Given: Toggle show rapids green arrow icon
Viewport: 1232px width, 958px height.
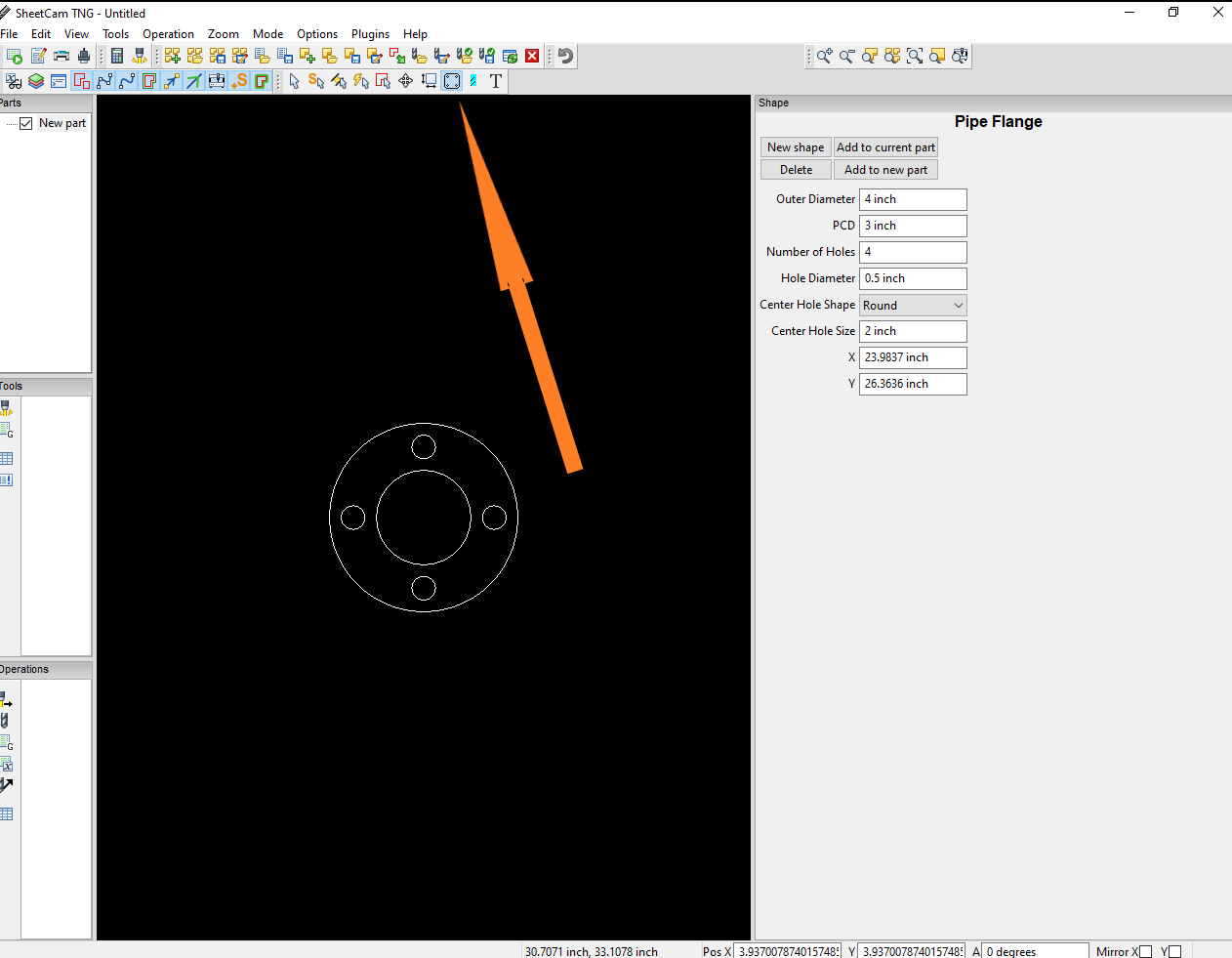Looking at the screenshot, I should point(193,81).
